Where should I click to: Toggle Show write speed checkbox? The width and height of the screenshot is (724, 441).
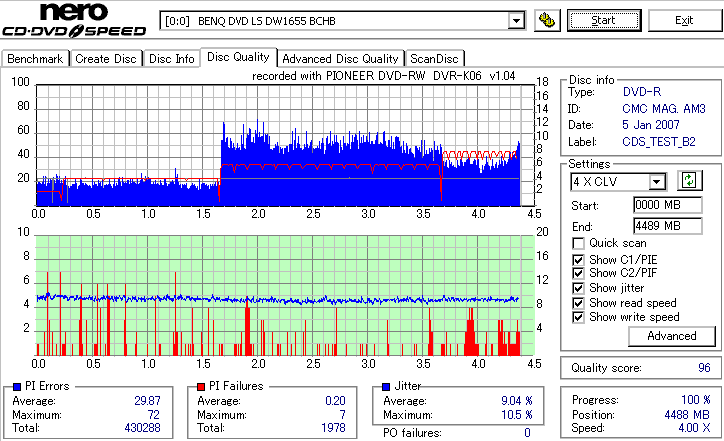578,317
